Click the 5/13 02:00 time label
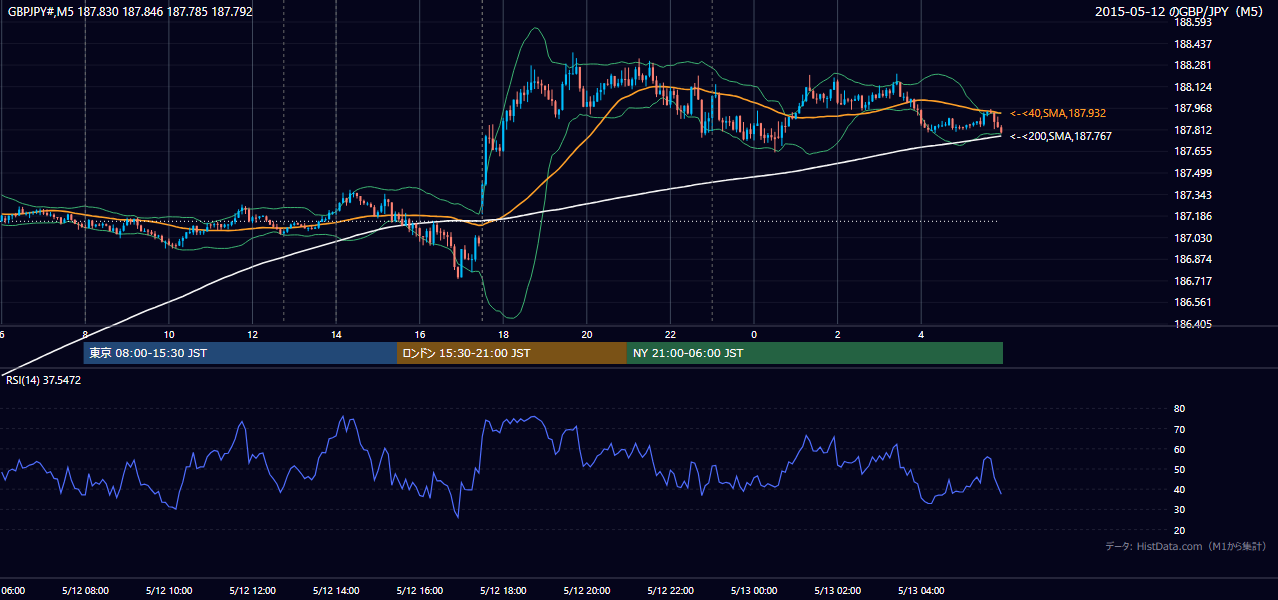This screenshot has width=1278, height=600. click(x=838, y=591)
